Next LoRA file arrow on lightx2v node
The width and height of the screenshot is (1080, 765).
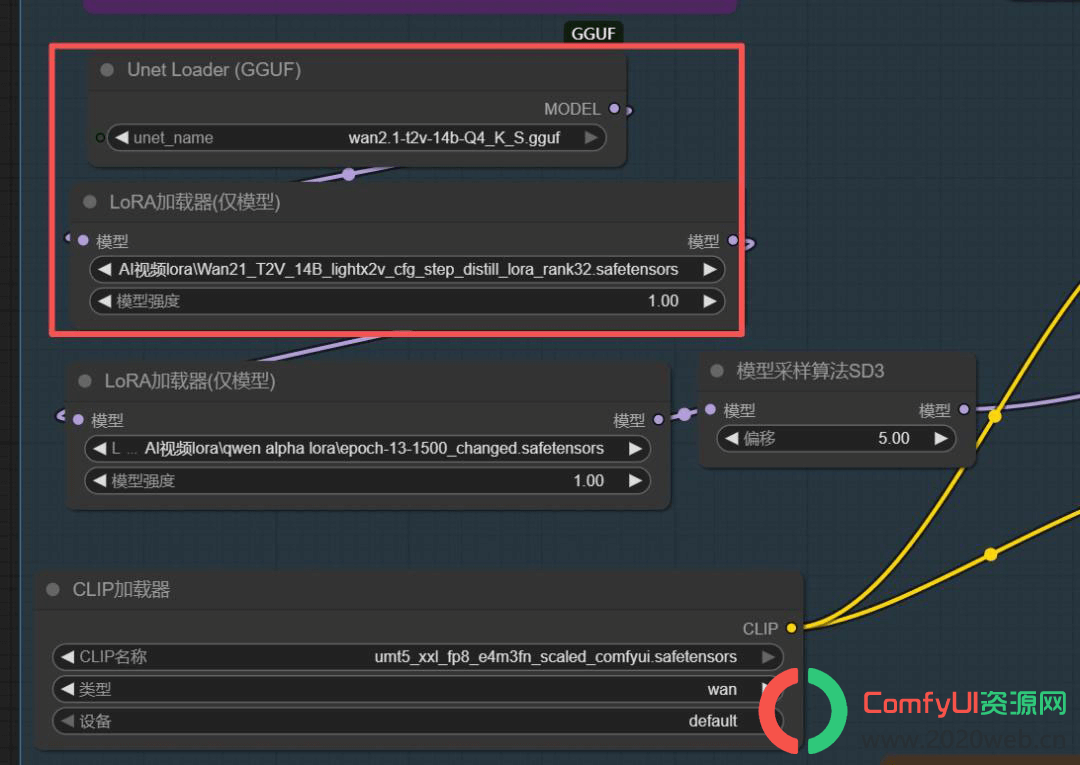pyautogui.click(x=710, y=269)
